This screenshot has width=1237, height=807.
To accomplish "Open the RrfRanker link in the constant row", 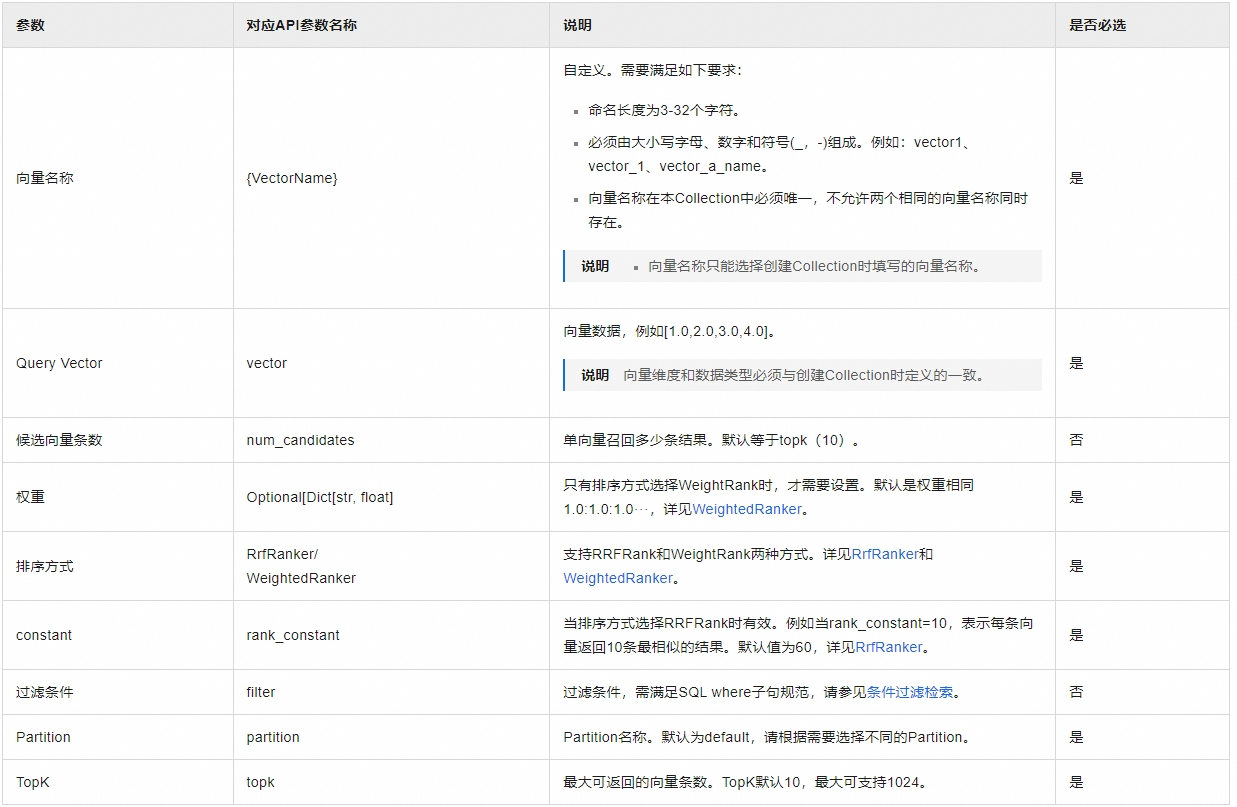I will pyautogui.click(x=888, y=647).
